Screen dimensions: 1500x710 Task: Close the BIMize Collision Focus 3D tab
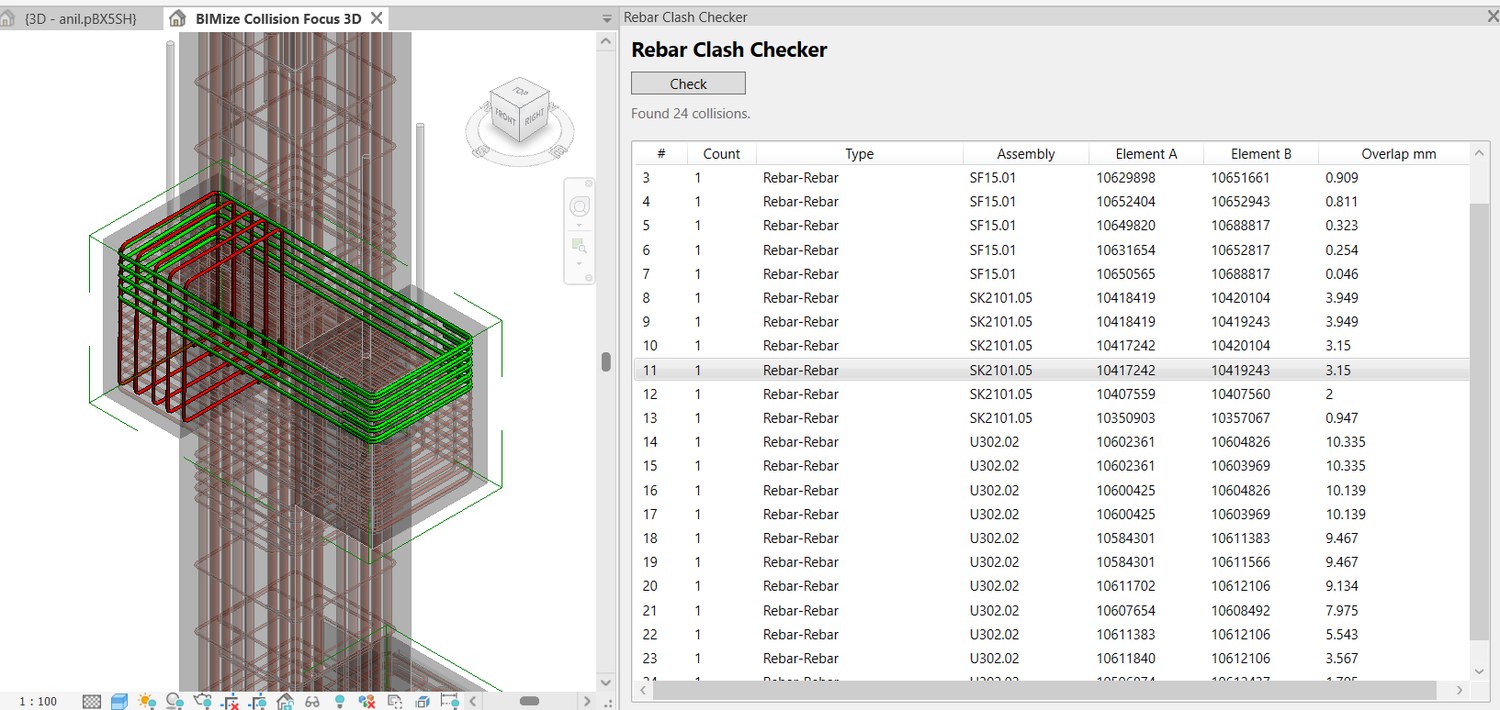coord(376,18)
